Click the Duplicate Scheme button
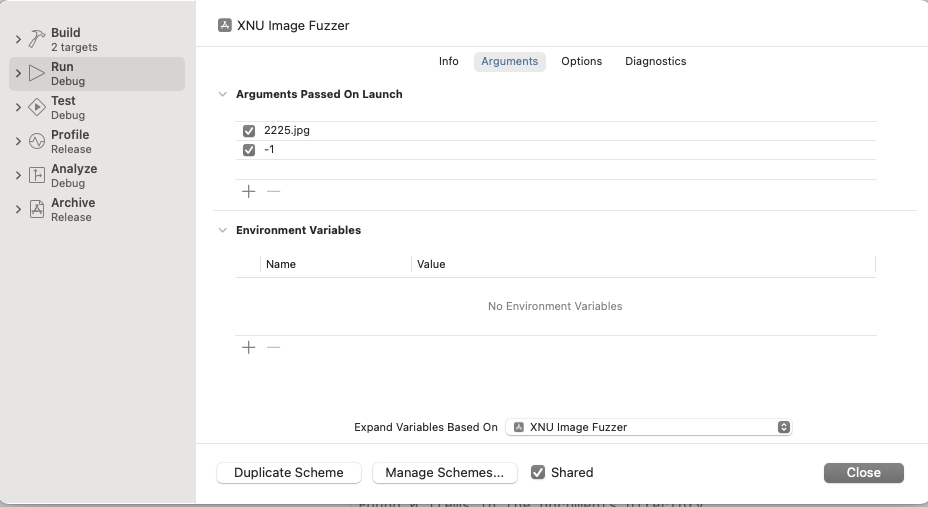Screen dimensions: 928x507 [x=289, y=472]
